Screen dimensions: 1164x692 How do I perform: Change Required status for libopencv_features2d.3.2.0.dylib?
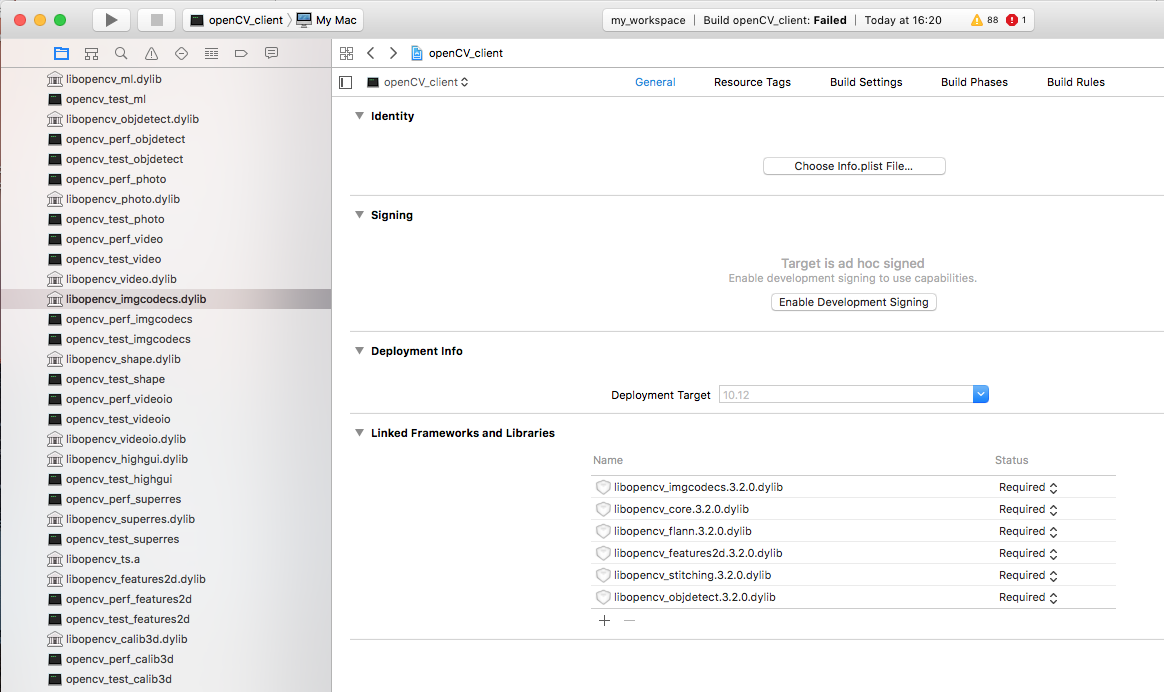1028,553
